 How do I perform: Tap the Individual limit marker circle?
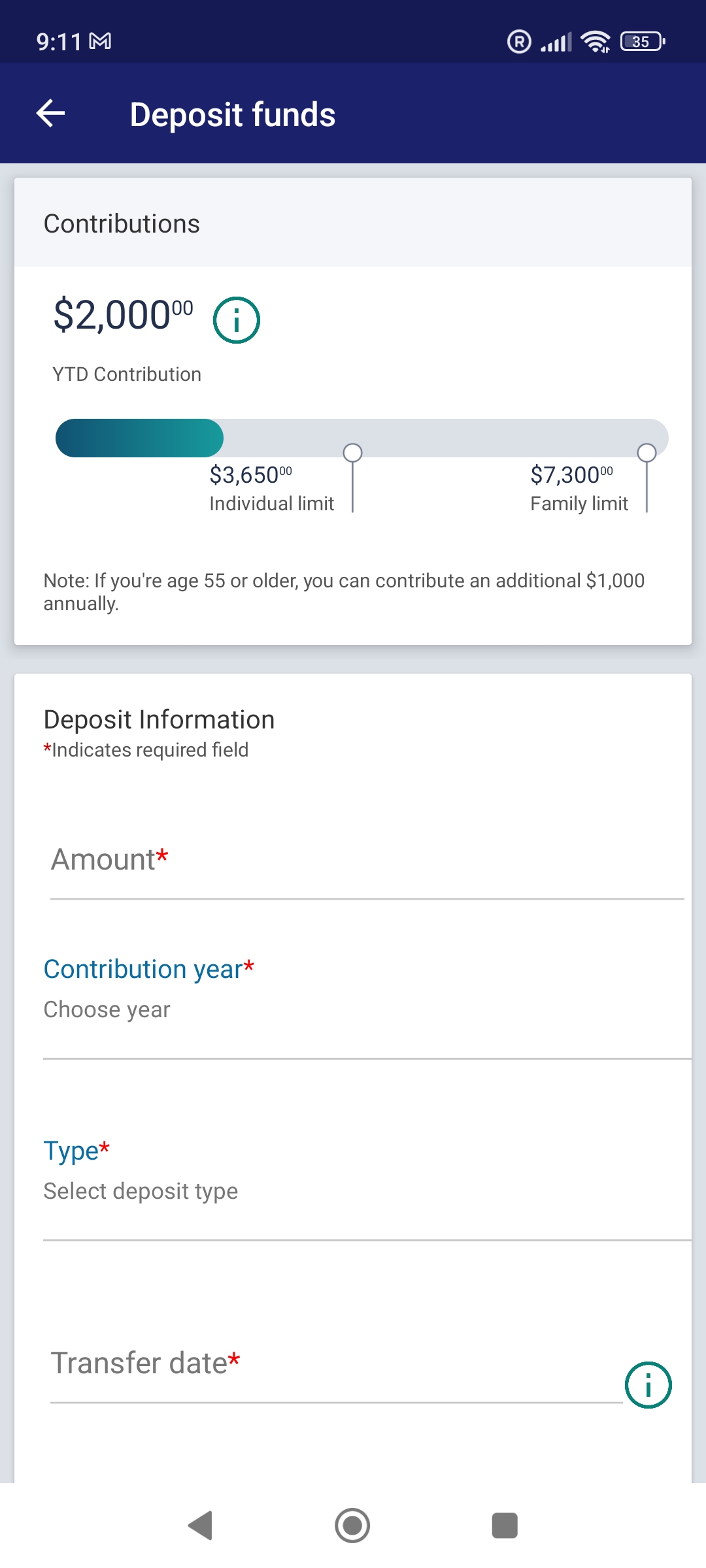(352, 453)
